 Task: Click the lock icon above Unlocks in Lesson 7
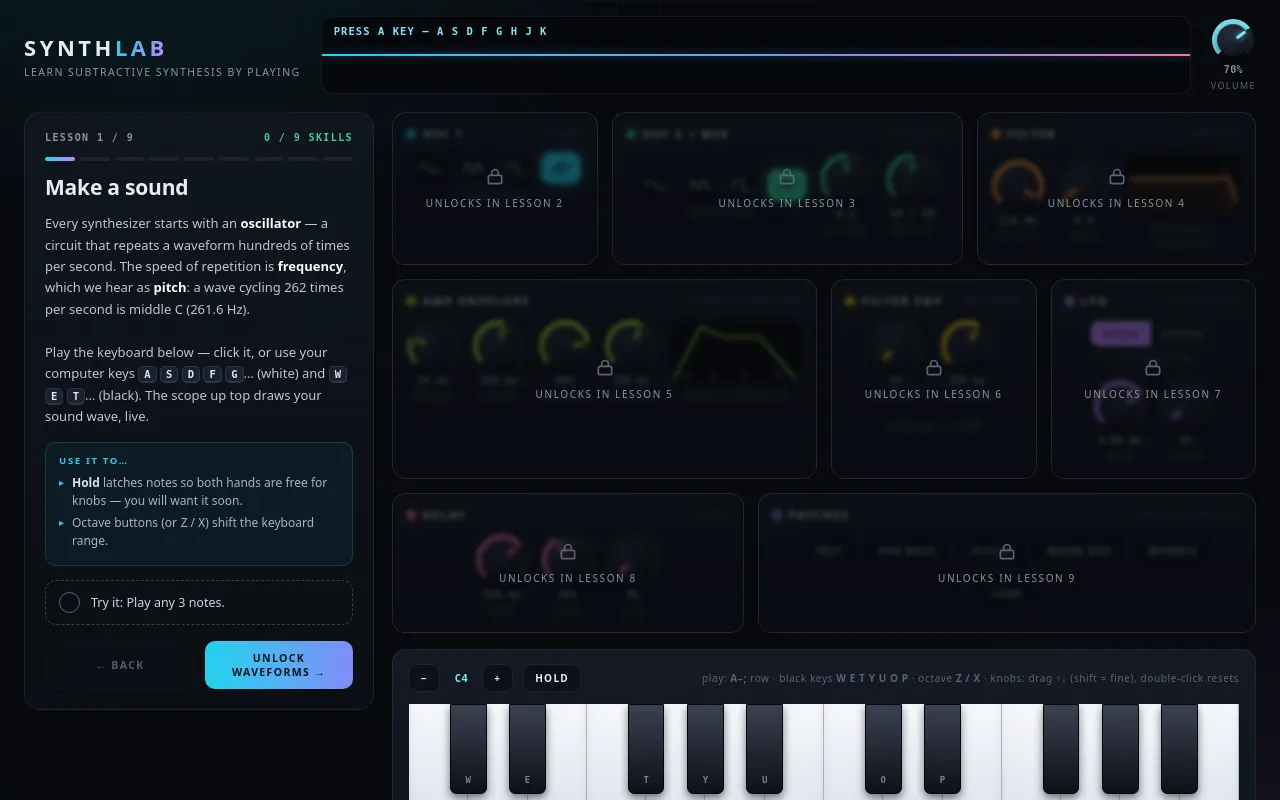tap(1152, 368)
